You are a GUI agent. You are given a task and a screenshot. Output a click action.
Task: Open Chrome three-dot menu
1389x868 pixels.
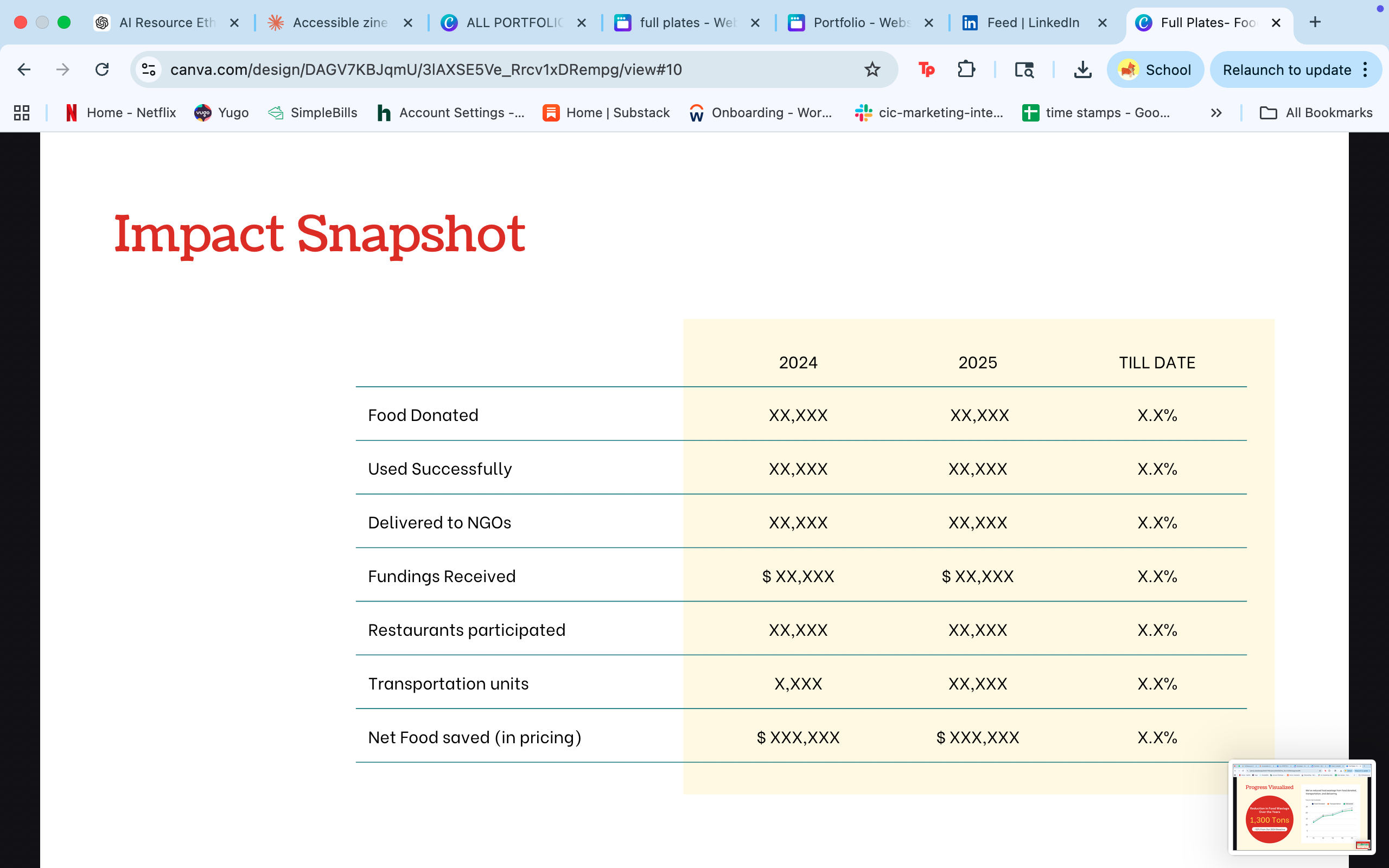point(1366,69)
